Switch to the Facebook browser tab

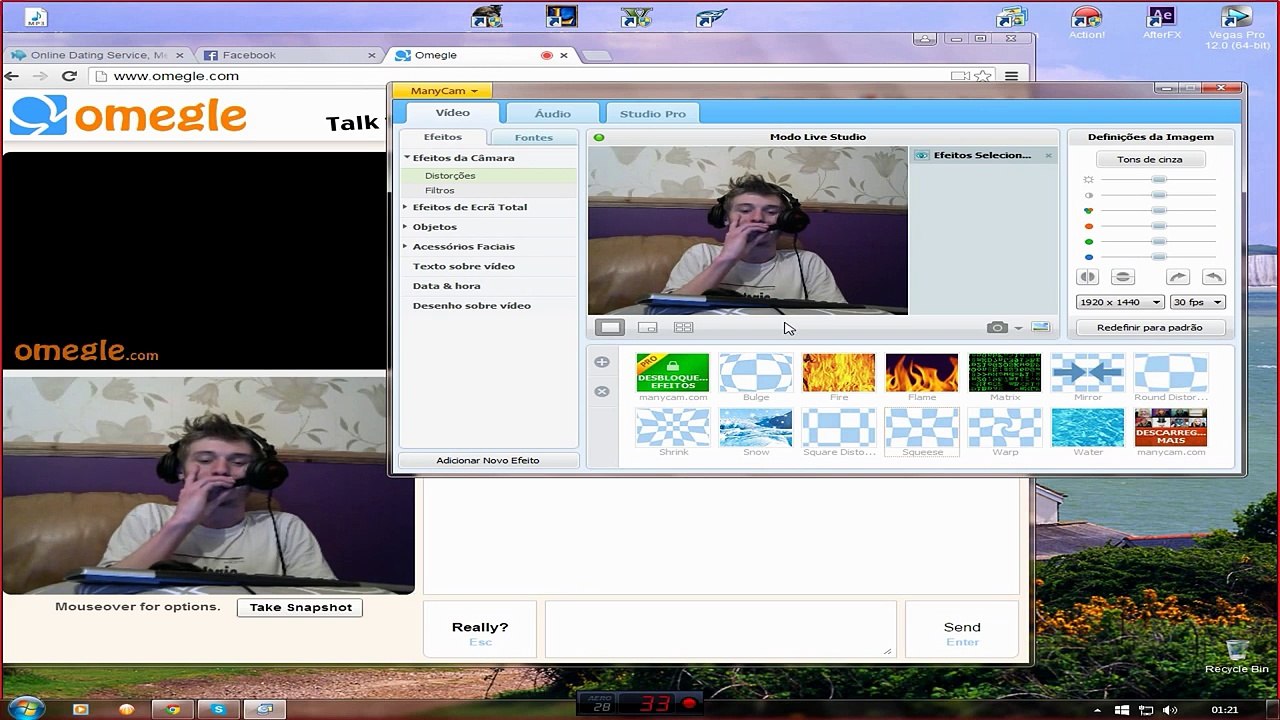tap(289, 55)
